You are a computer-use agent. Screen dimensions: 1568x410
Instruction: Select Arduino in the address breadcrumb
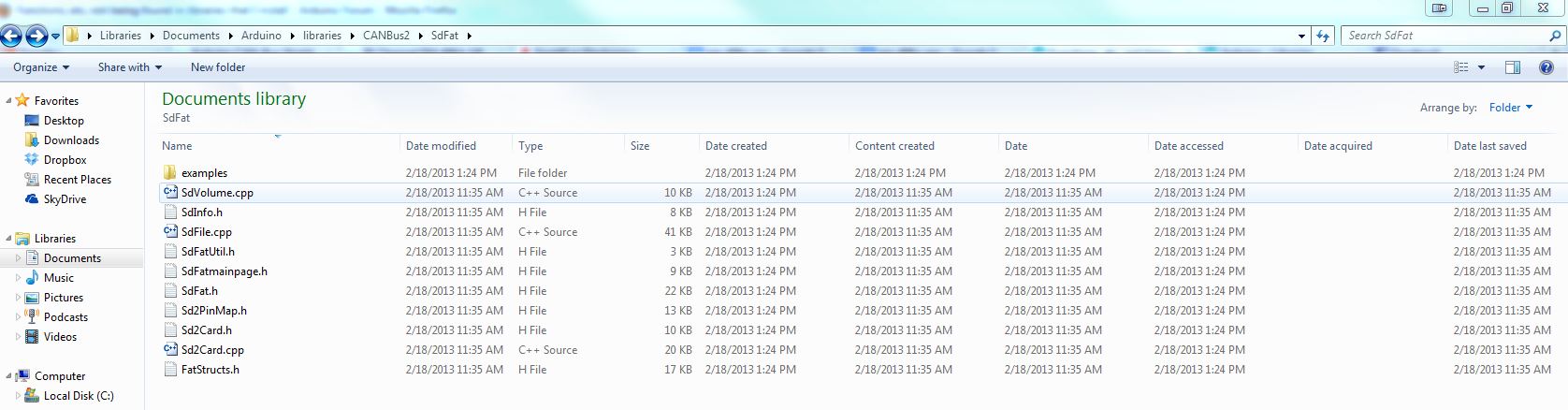261,36
